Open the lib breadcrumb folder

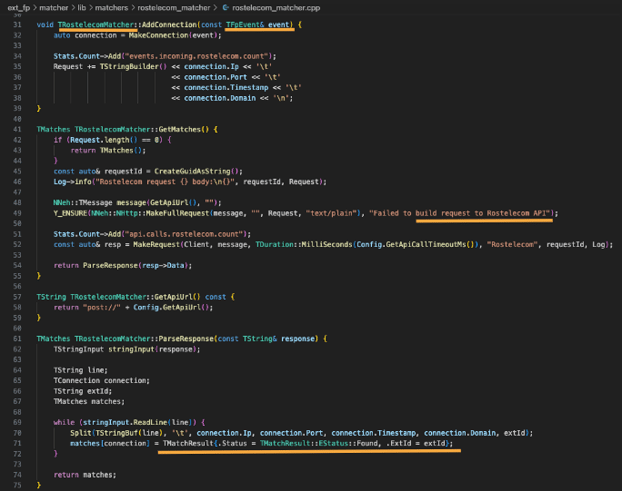[x=82, y=8]
